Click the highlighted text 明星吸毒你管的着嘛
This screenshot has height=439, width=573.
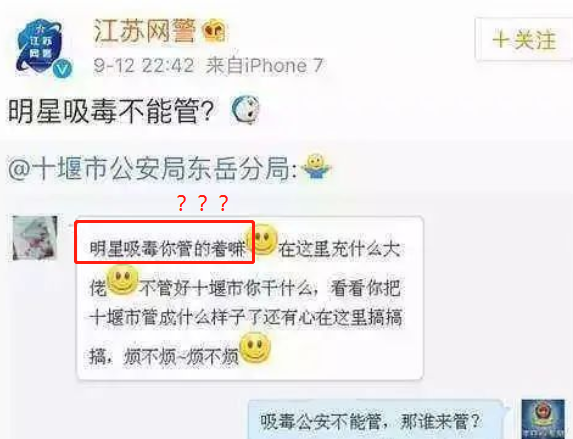pyautogui.click(x=167, y=249)
